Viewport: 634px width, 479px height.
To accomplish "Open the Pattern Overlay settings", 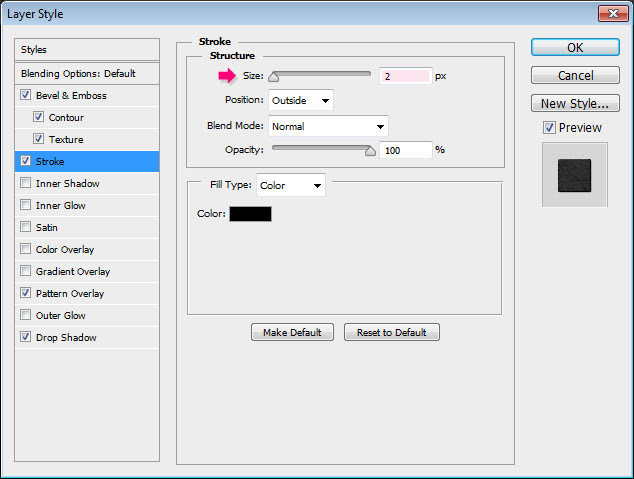I will (x=70, y=294).
